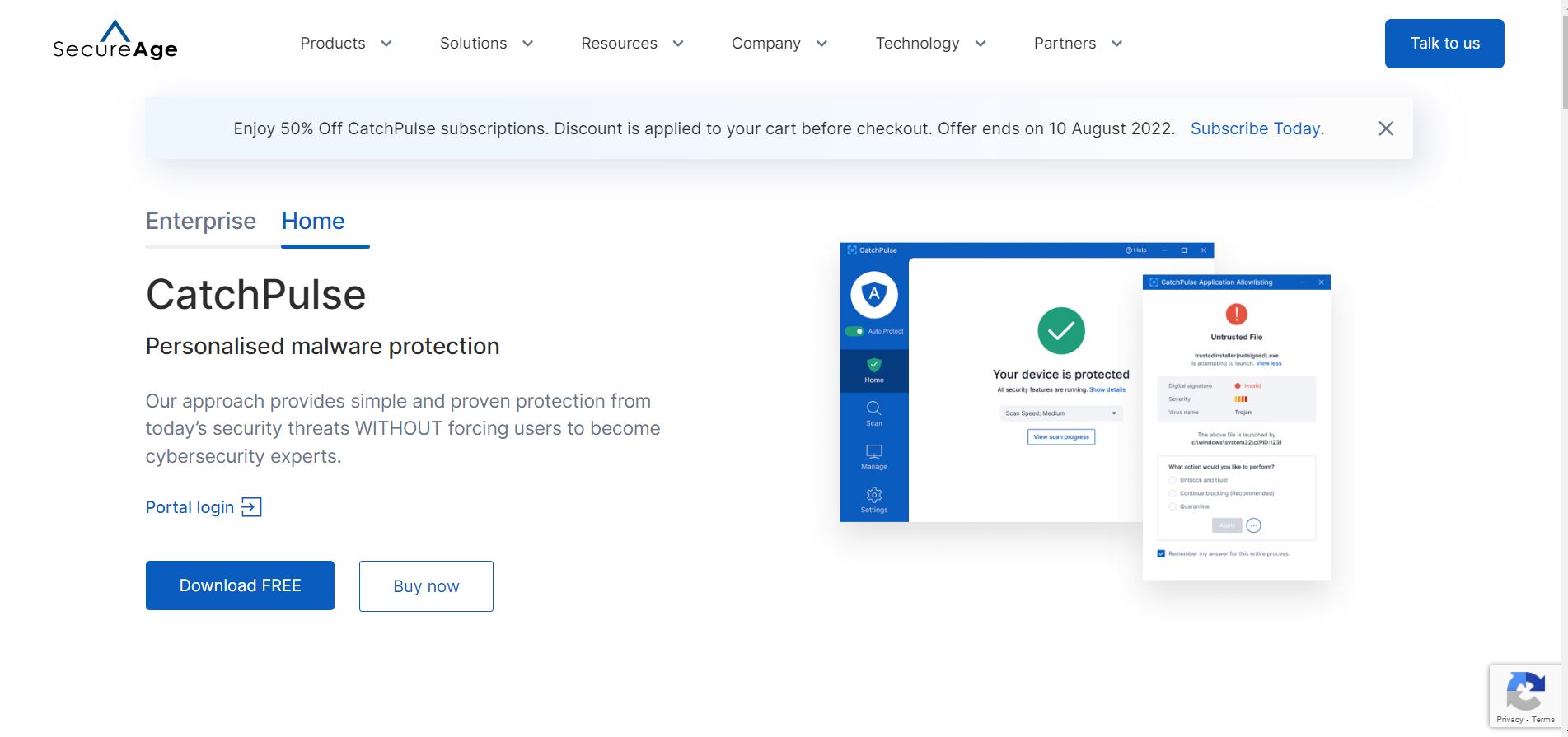Click the page vertical scrollbar
1568x737 pixels.
click(x=1563, y=66)
